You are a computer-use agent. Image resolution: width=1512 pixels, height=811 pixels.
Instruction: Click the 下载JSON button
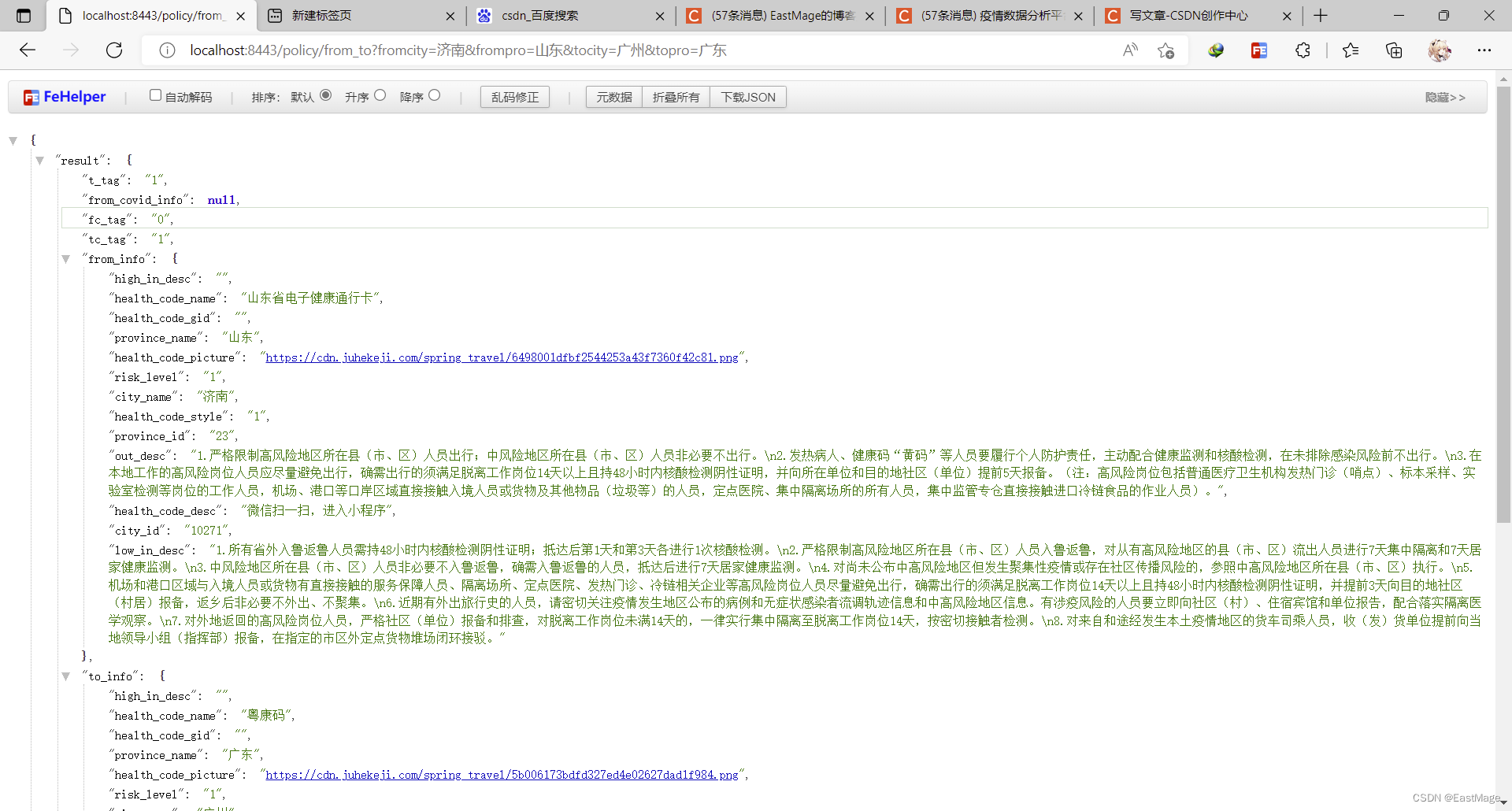coord(748,97)
